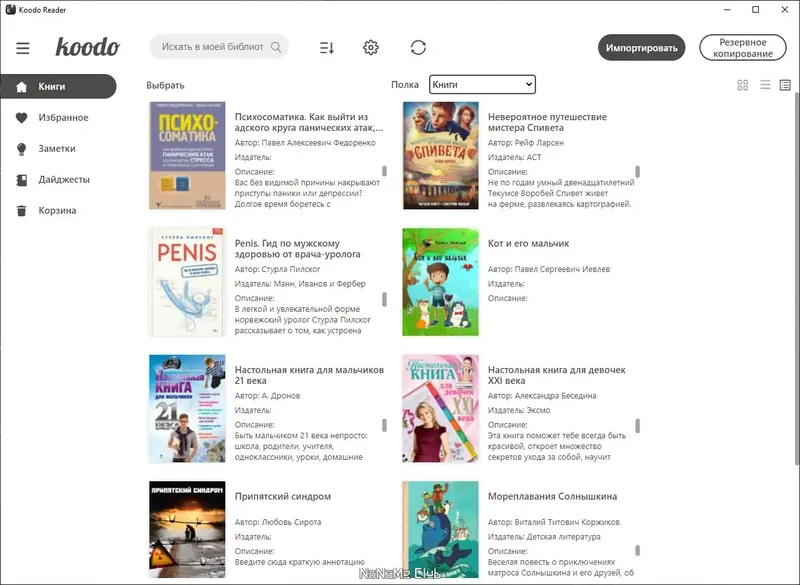Click publisher Детская литература
Screen dimensions: 800x585
tap(563, 537)
